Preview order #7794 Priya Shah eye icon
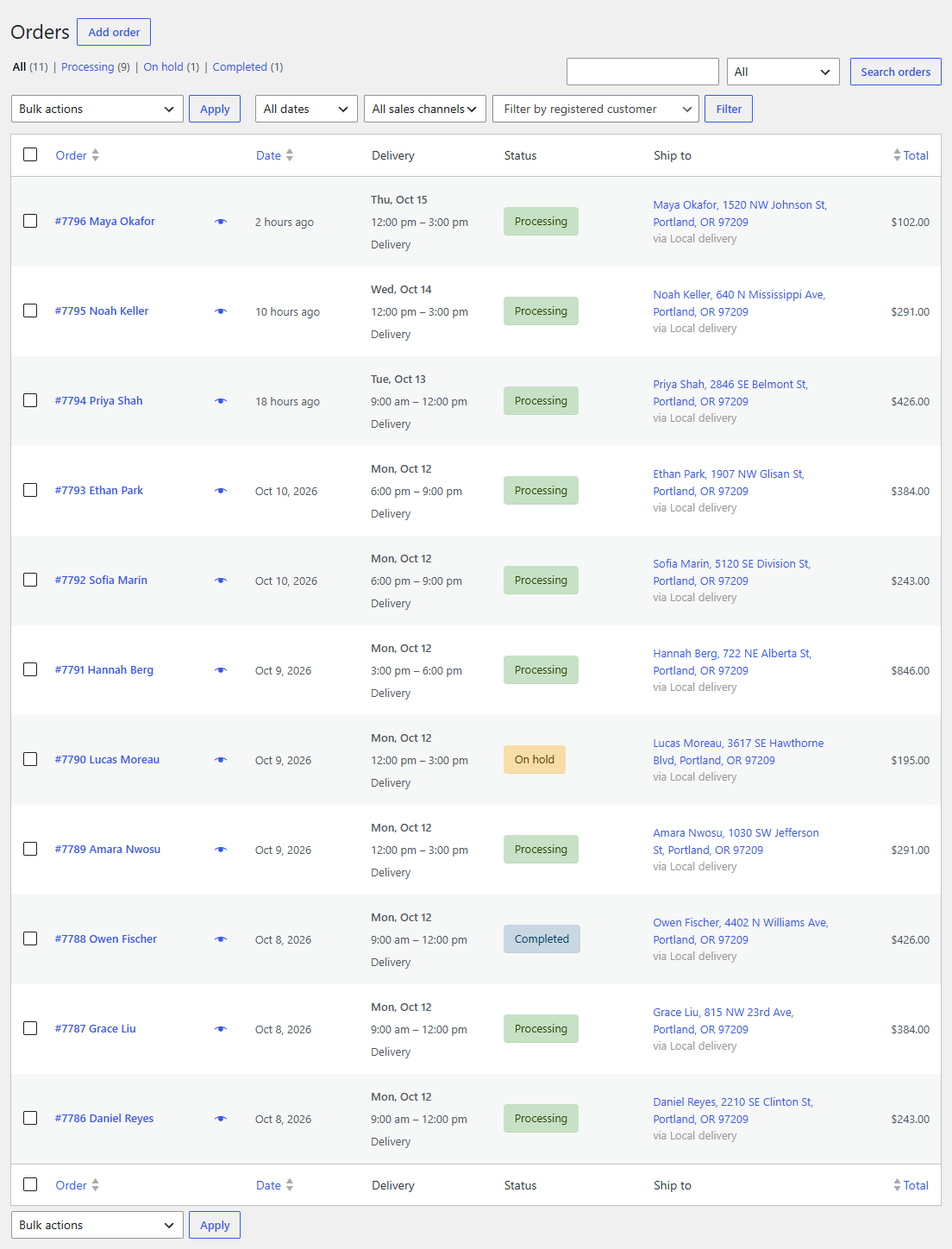 pos(221,401)
